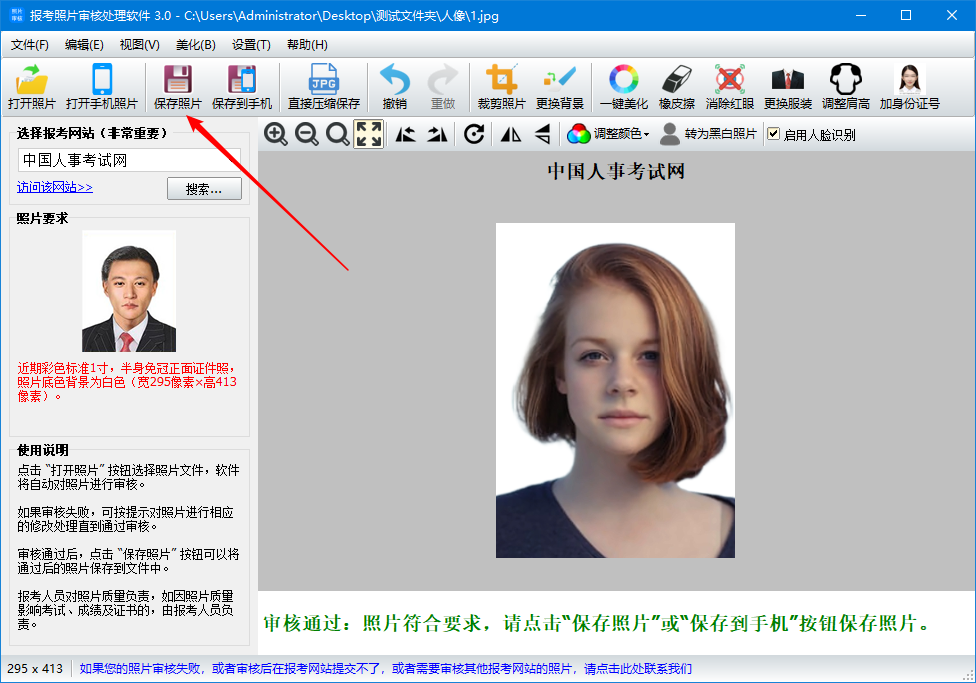Open the Beautify (美化) menu
This screenshot has width=976, height=683.
pos(195,45)
